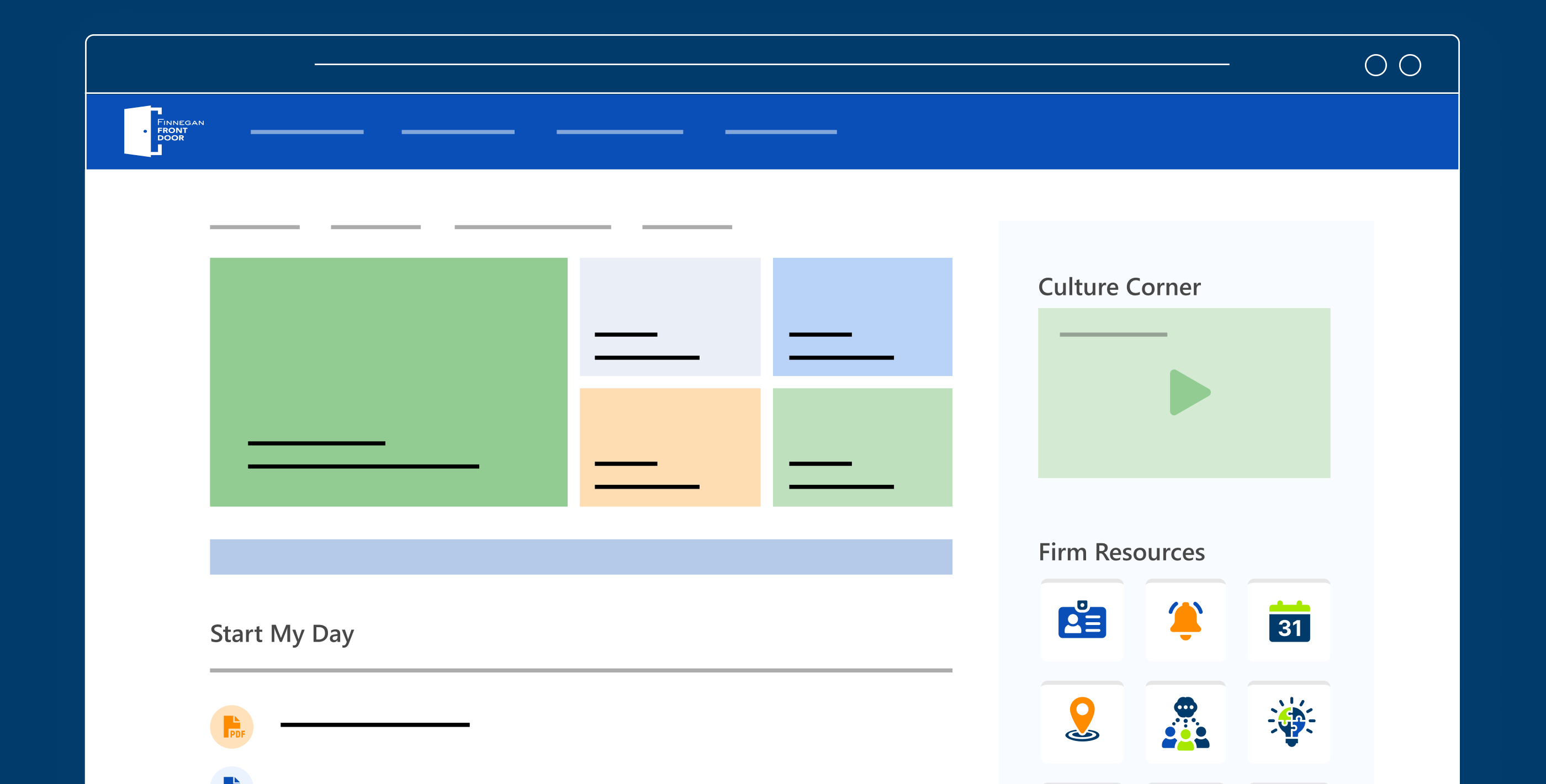This screenshot has width=1546, height=784.
Task: Open the orange PDF file icon
Action: 232,727
